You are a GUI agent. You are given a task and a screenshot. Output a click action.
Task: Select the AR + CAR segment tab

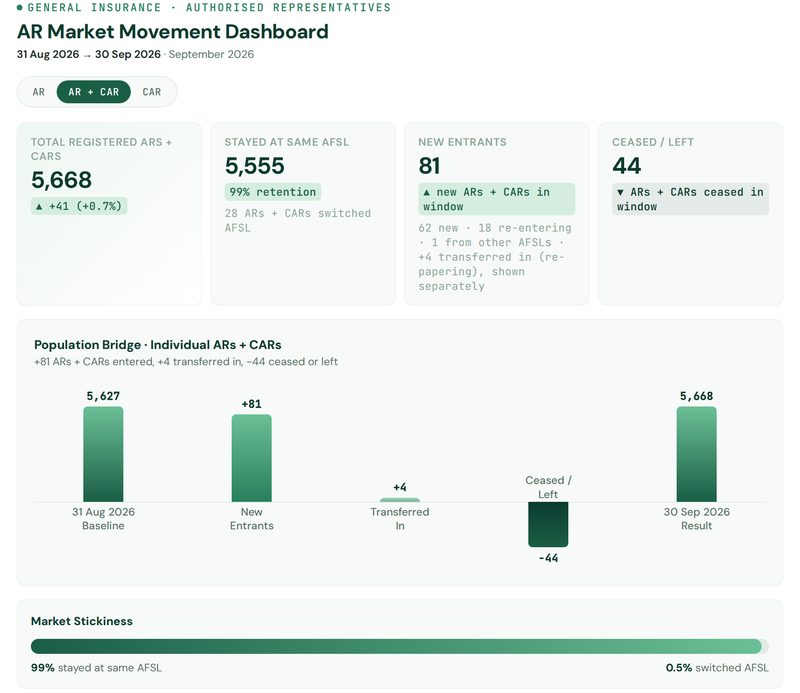point(94,92)
